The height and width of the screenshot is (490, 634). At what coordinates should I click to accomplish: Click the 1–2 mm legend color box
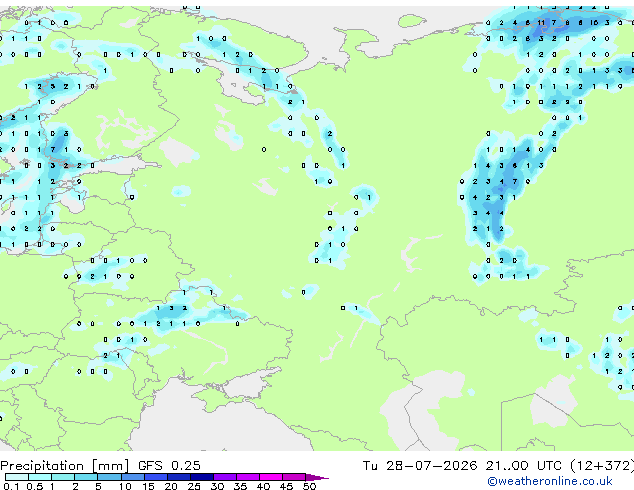coord(63,477)
